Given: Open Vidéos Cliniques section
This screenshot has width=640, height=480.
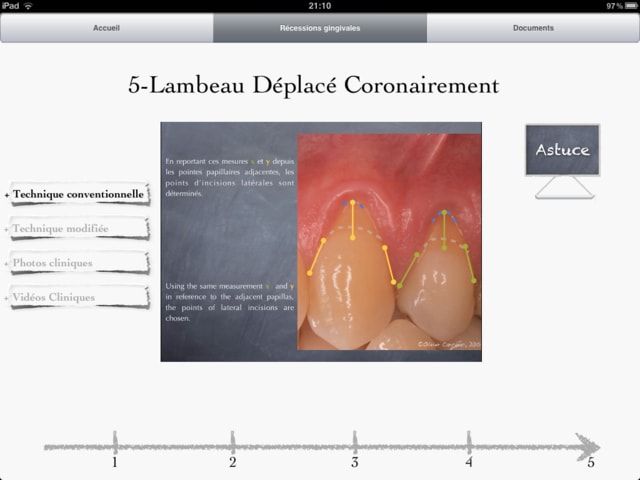Looking at the screenshot, I should [54, 297].
